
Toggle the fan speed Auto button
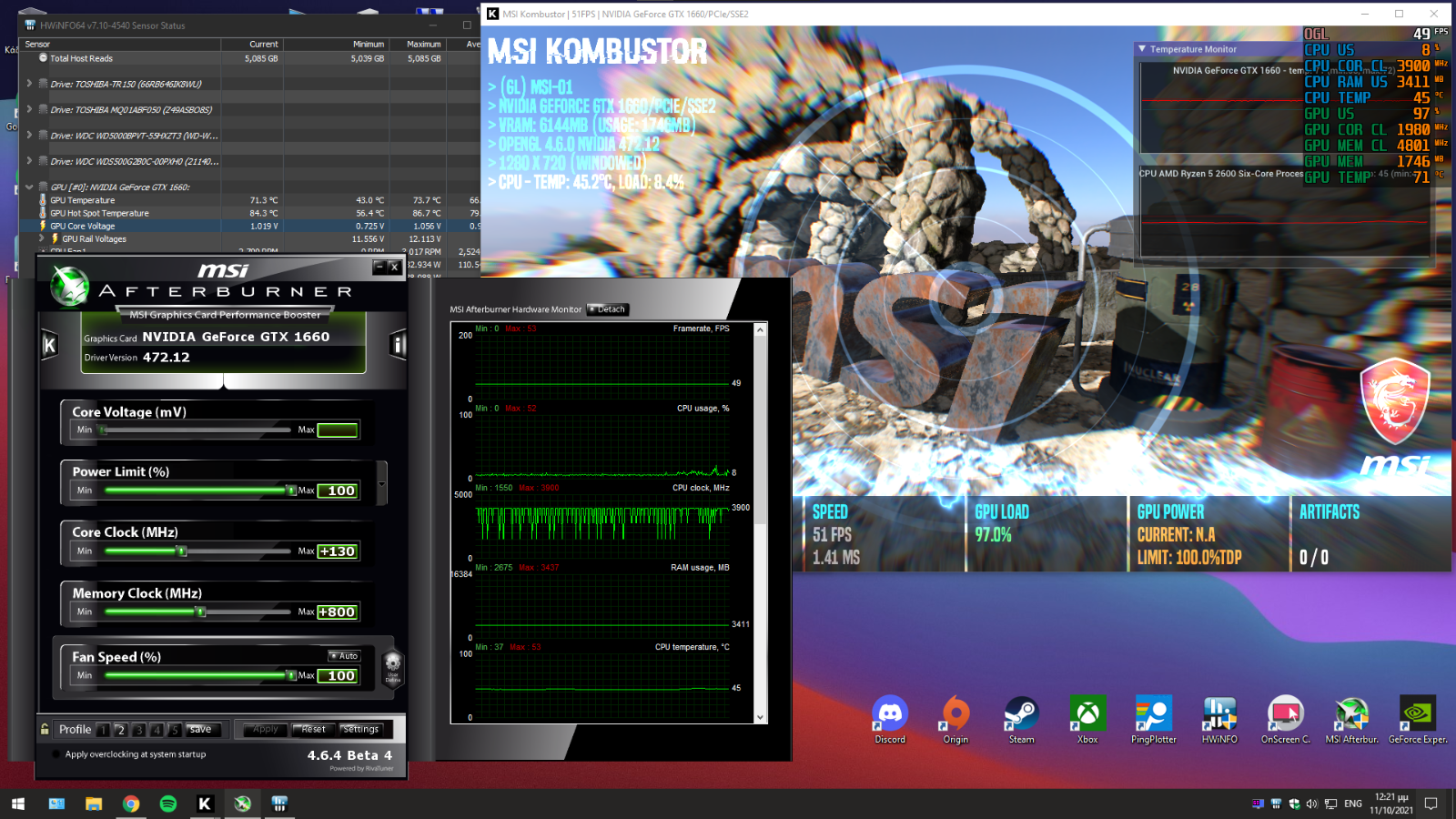pos(344,655)
